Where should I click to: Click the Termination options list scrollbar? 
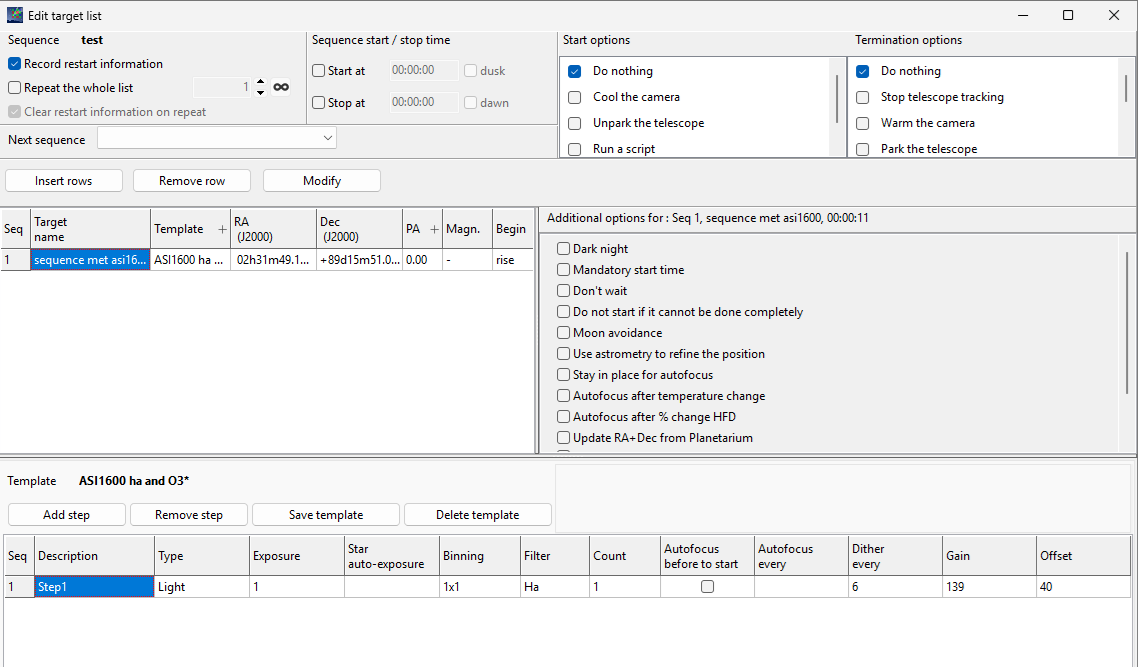[x=1126, y=89]
